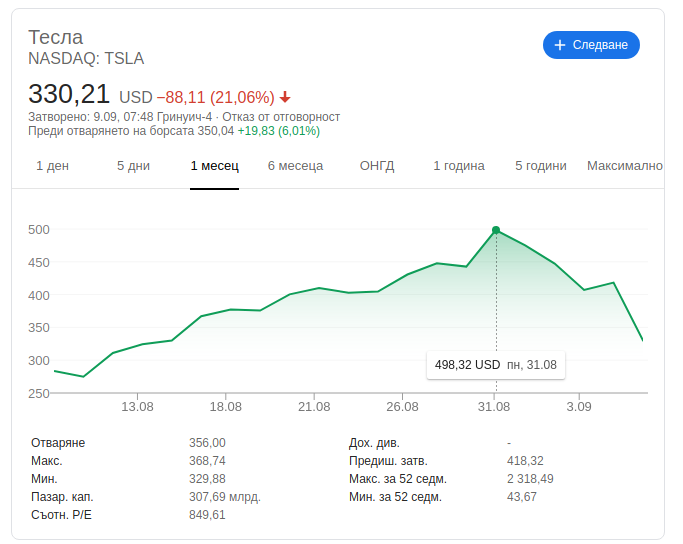Click the market cap 307,69 млрд.

tap(225, 497)
